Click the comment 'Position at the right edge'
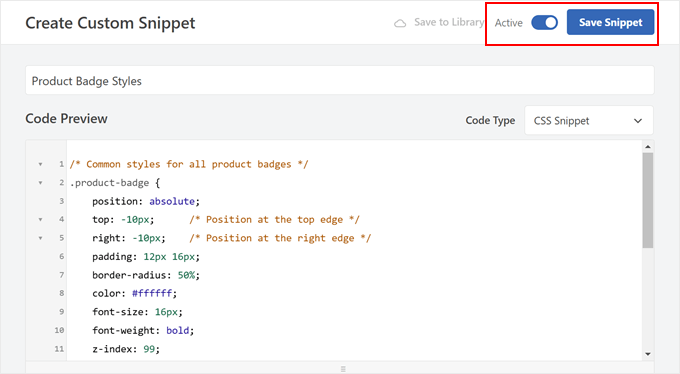This screenshot has height=374, width=680. (280, 238)
